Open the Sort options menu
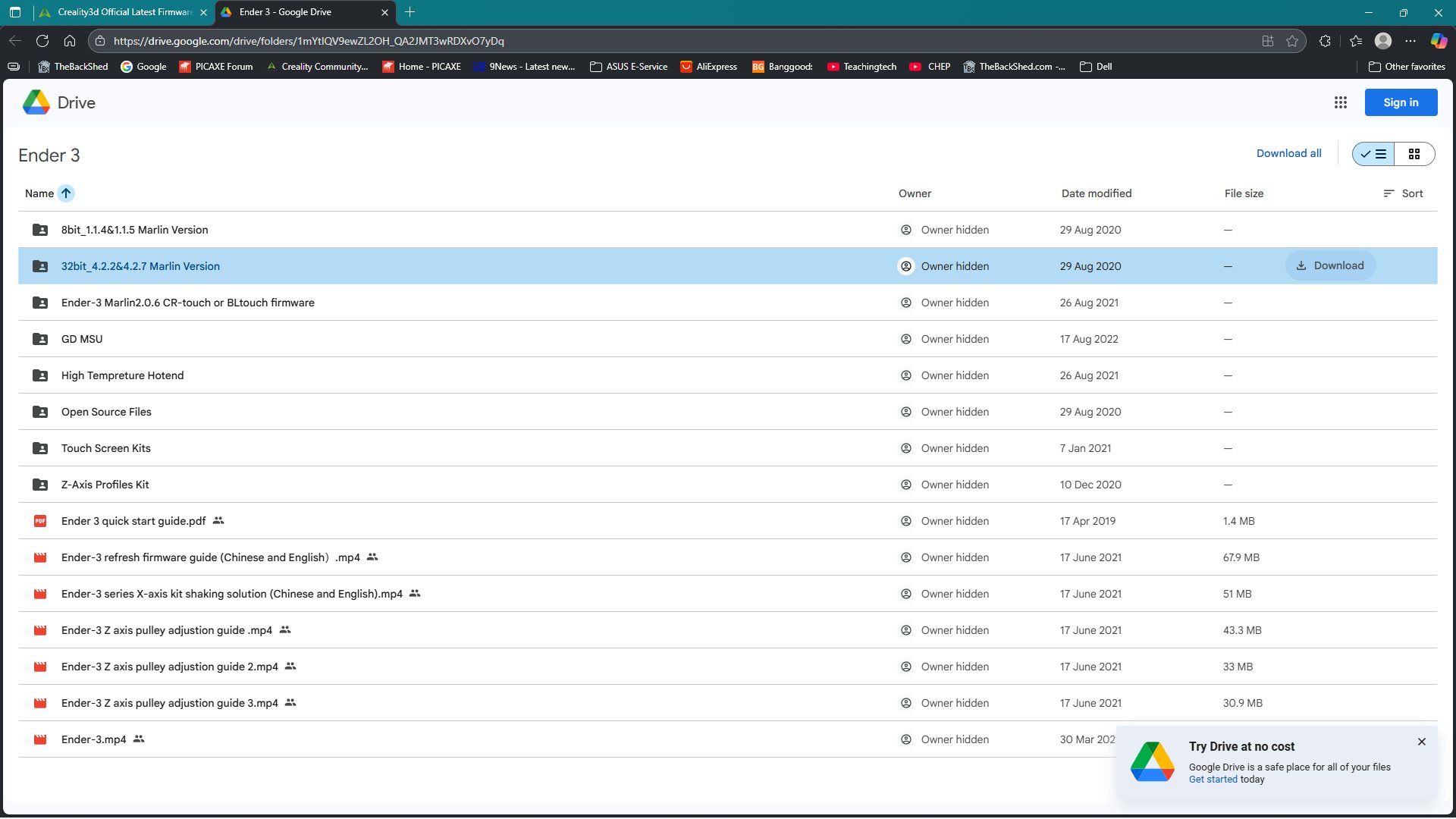Screen dimensions: 1456x819 [x=1403, y=193]
